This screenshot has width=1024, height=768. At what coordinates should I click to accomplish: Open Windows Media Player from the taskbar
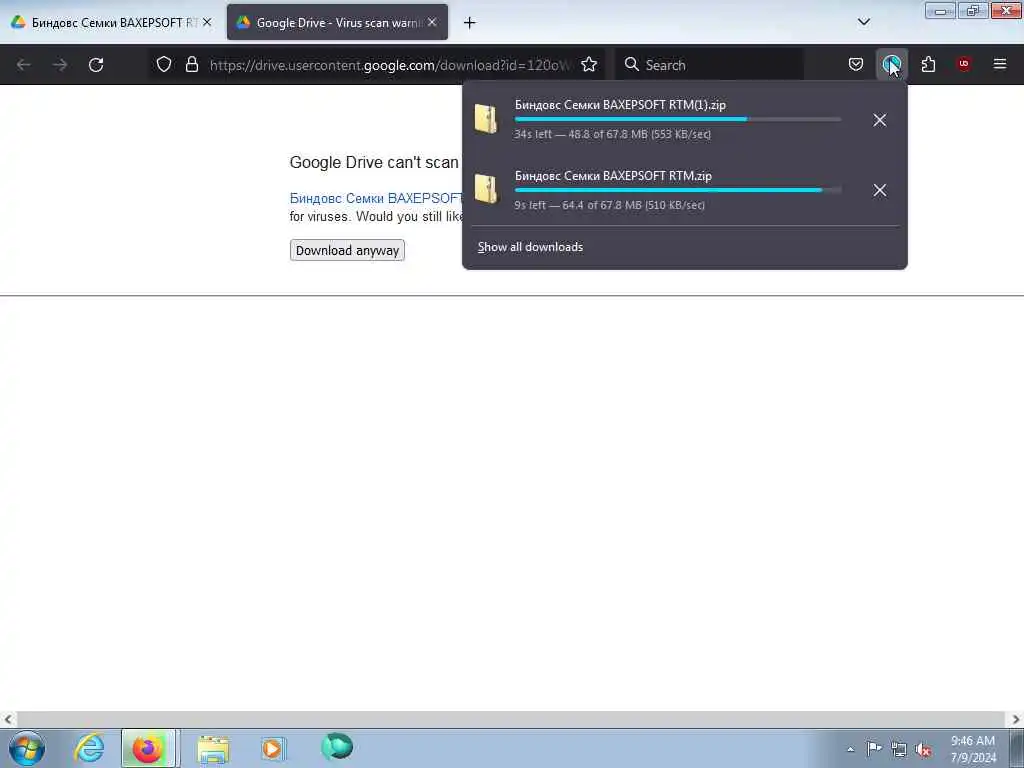[272, 748]
